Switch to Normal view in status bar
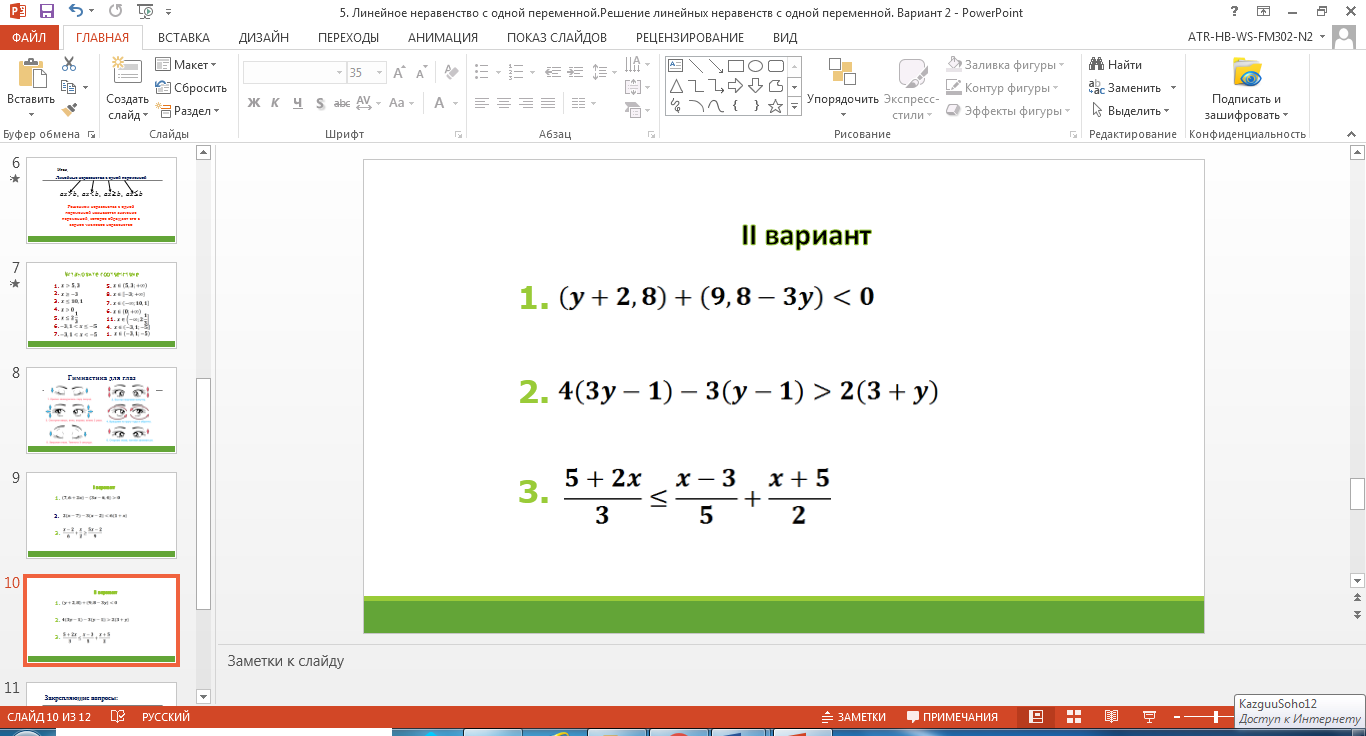Viewport: 1366px width, 736px height. (x=1037, y=717)
